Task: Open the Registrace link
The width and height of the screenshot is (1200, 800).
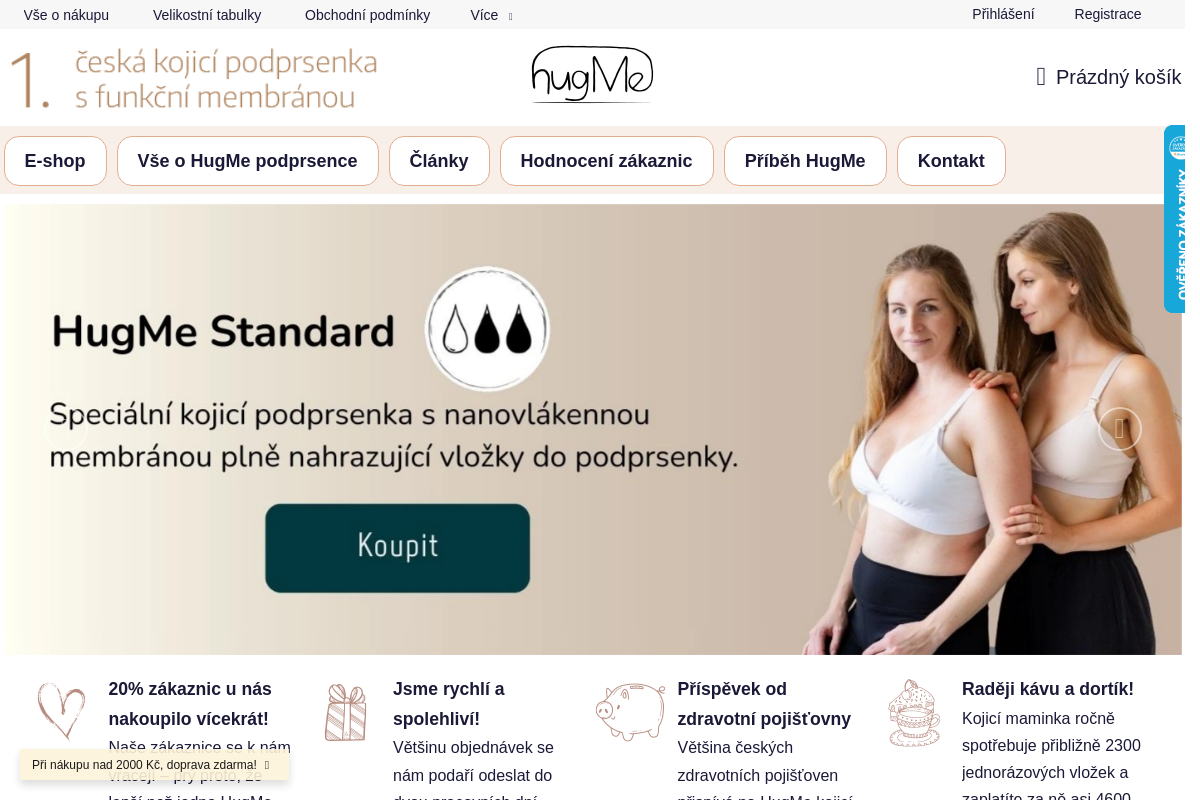Action: point(1108,14)
